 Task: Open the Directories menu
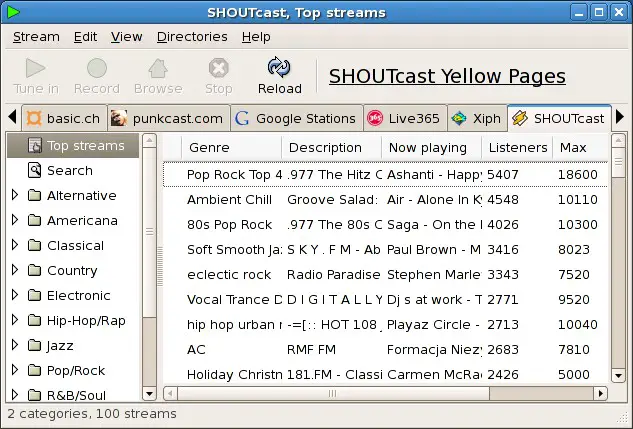click(x=192, y=37)
